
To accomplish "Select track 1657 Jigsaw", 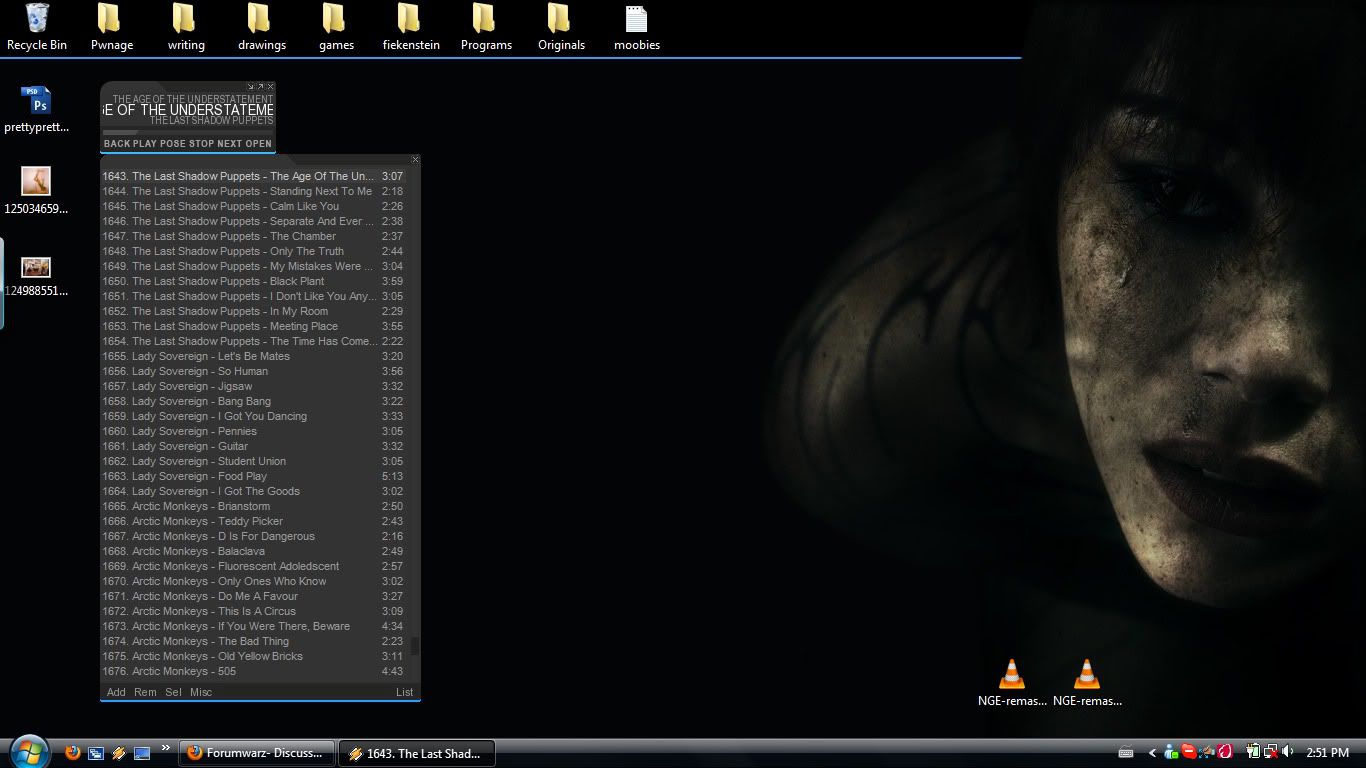I will 252,386.
